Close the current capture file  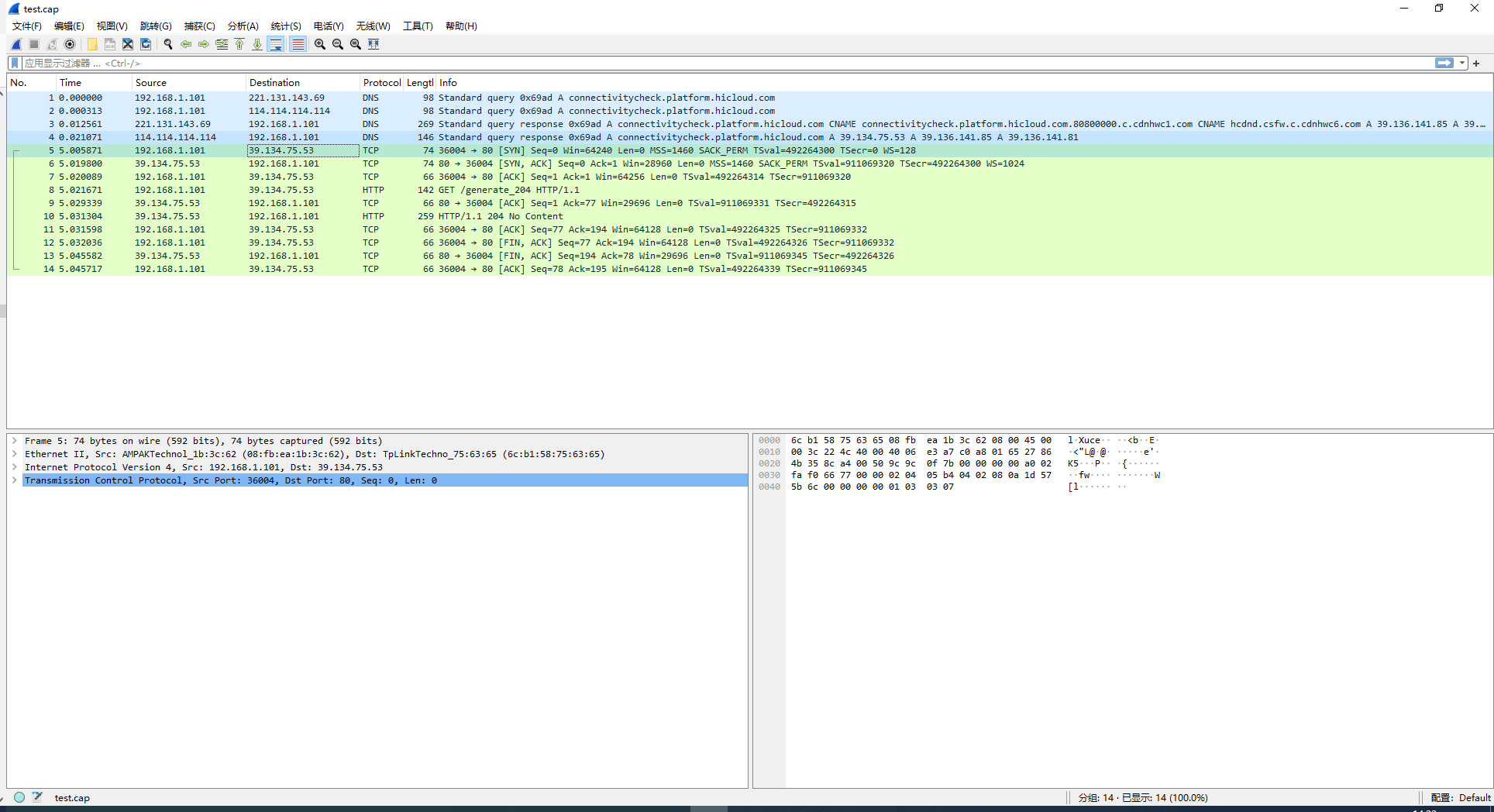pos(128,44)
